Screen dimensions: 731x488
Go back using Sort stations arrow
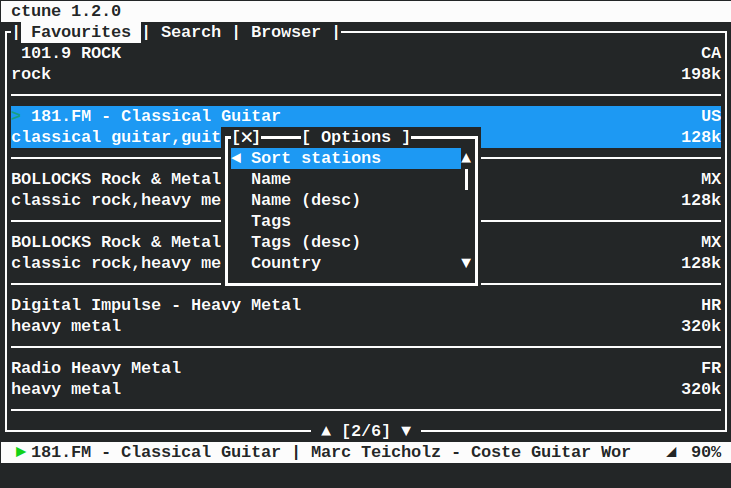point(237,158)
